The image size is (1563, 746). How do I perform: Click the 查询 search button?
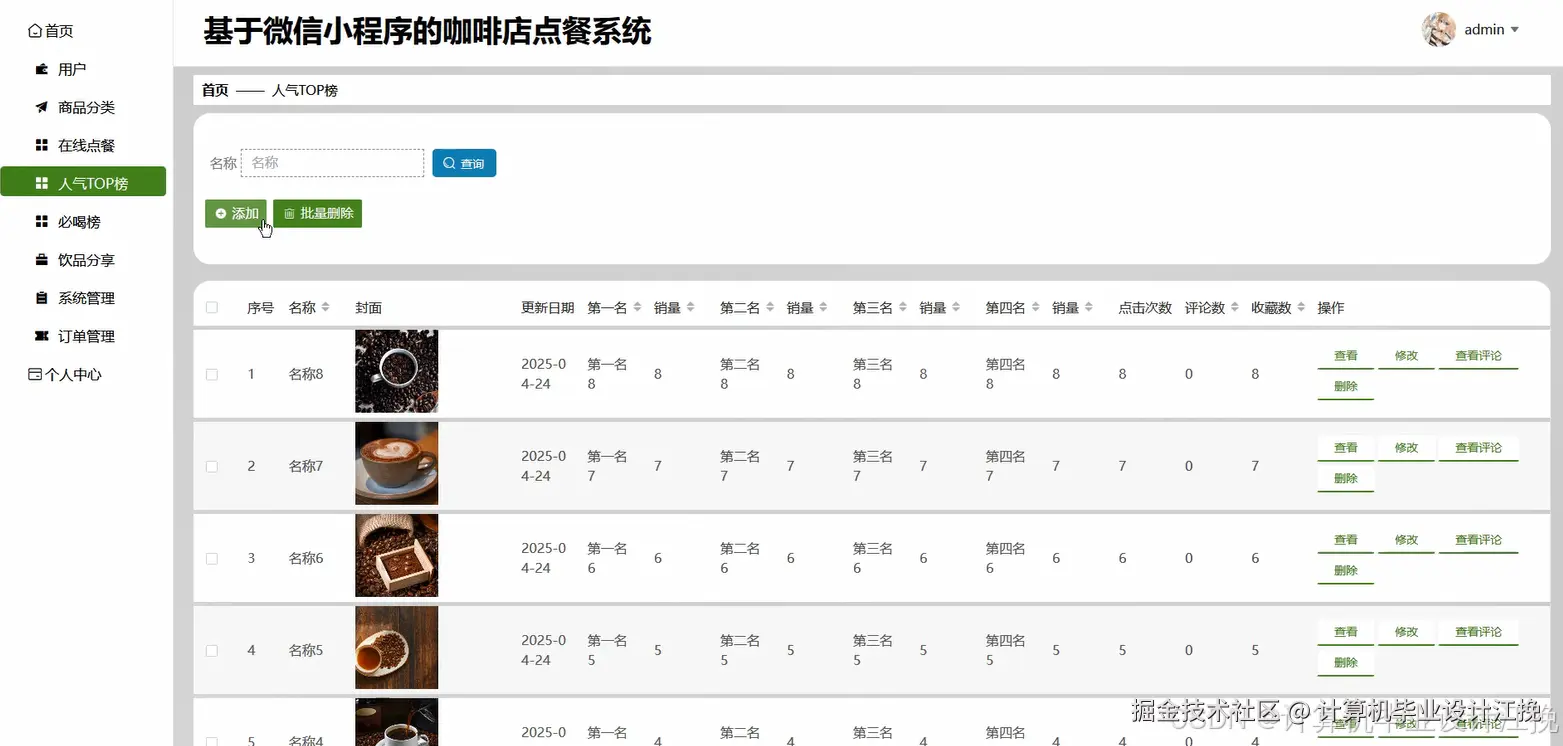pos(464,163)
